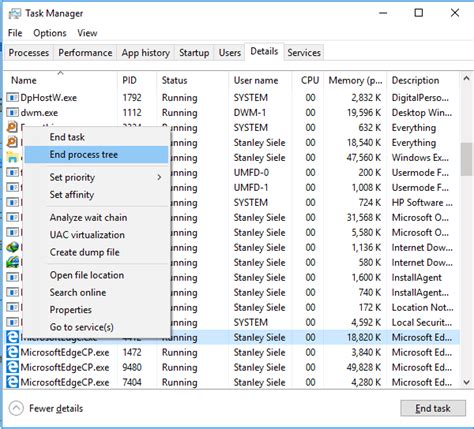This screenshot has height=429, width=474.
Task: Open the View menu
Action: (87, 33)
